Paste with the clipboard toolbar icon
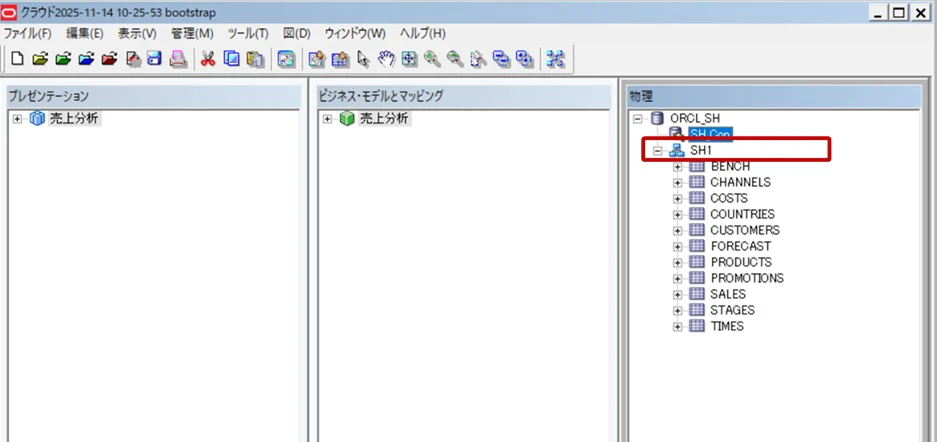 [x=255, y=59]
